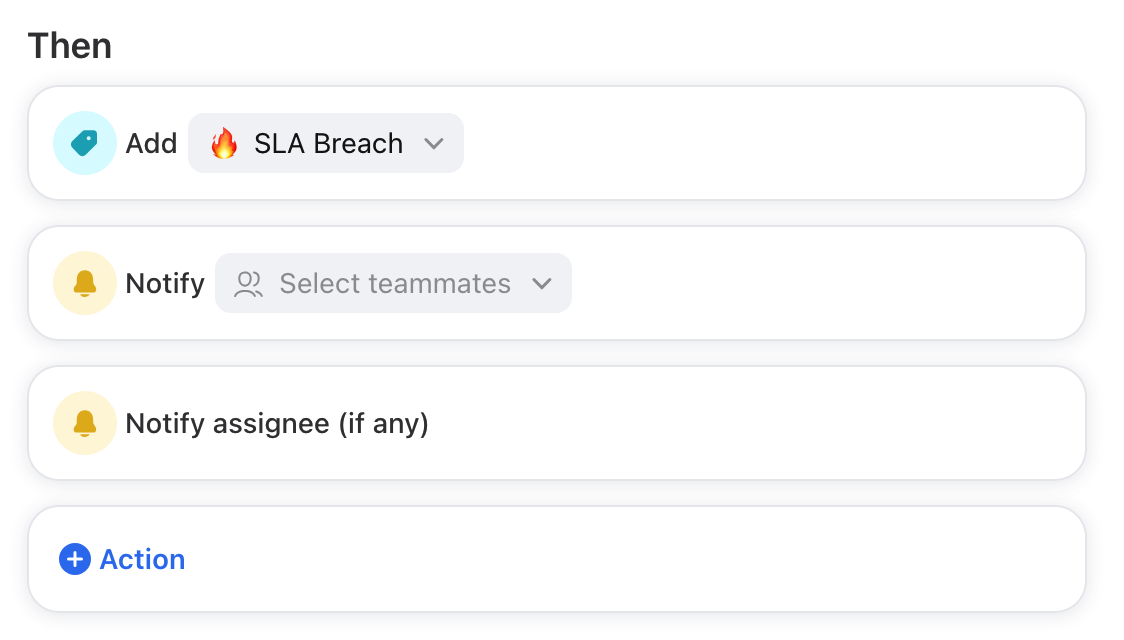Click the Notify label before teammates selector

point(165,284)
